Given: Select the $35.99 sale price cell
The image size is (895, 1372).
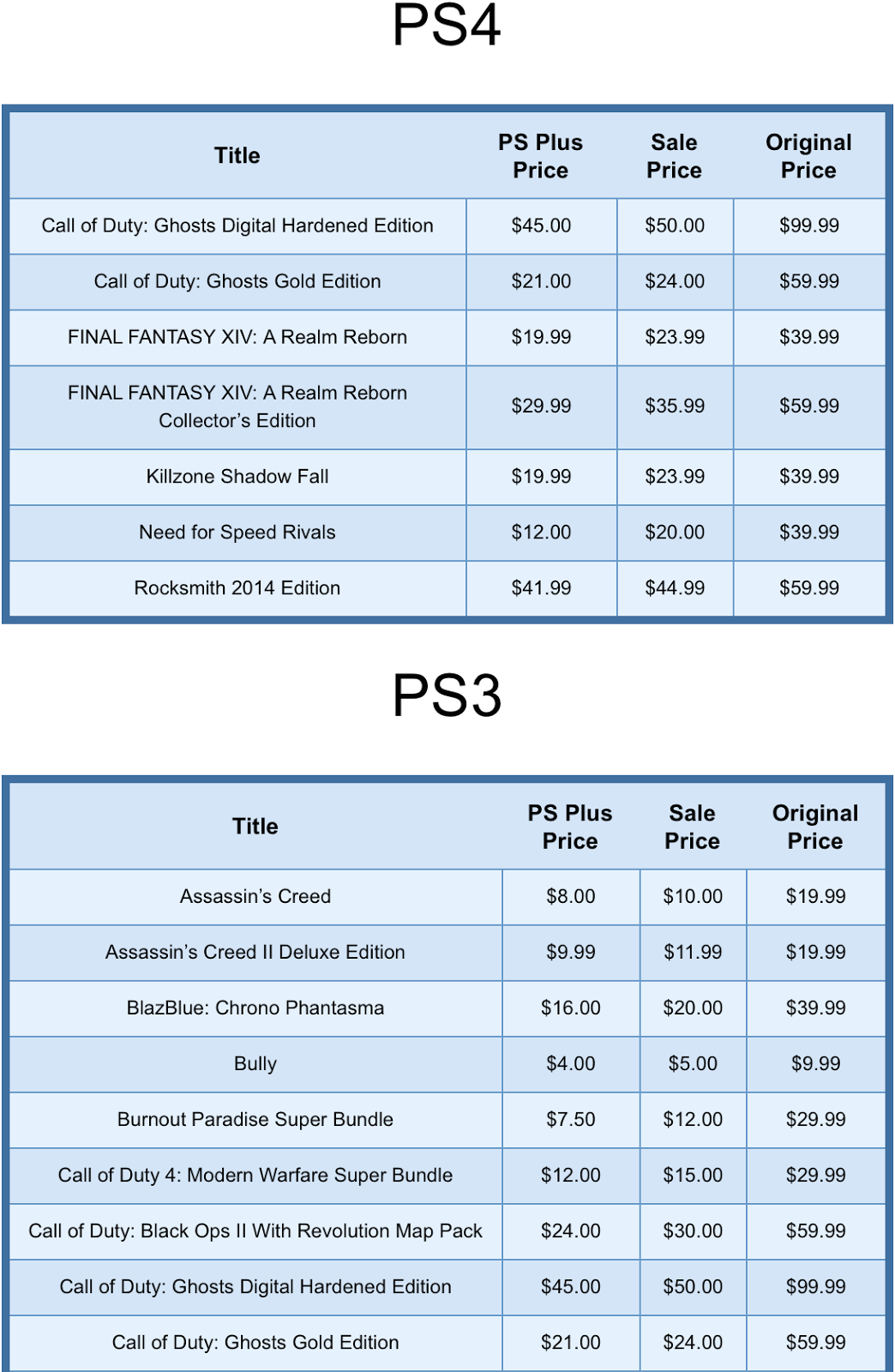Looking at the screenshot, I should point(675,406).
